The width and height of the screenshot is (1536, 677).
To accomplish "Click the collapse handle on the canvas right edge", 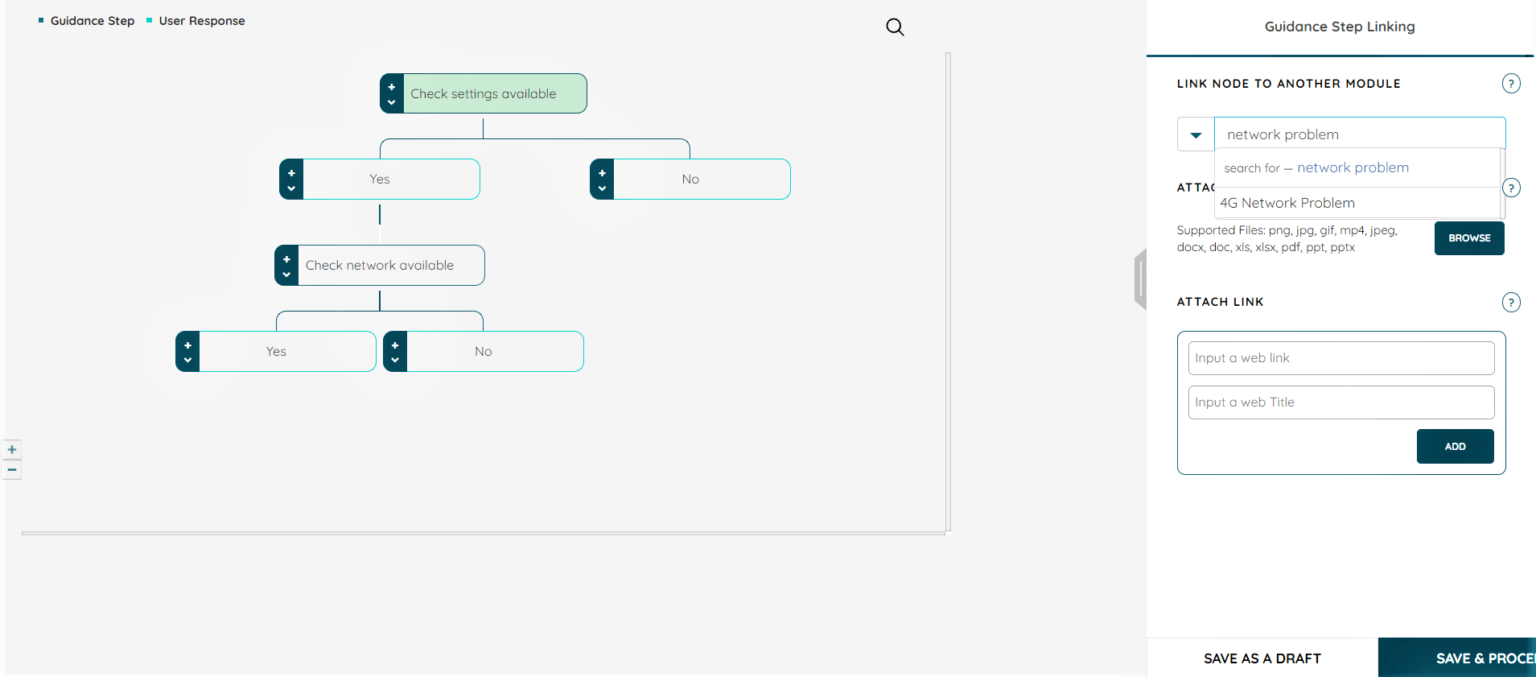I will [1141, 280].
